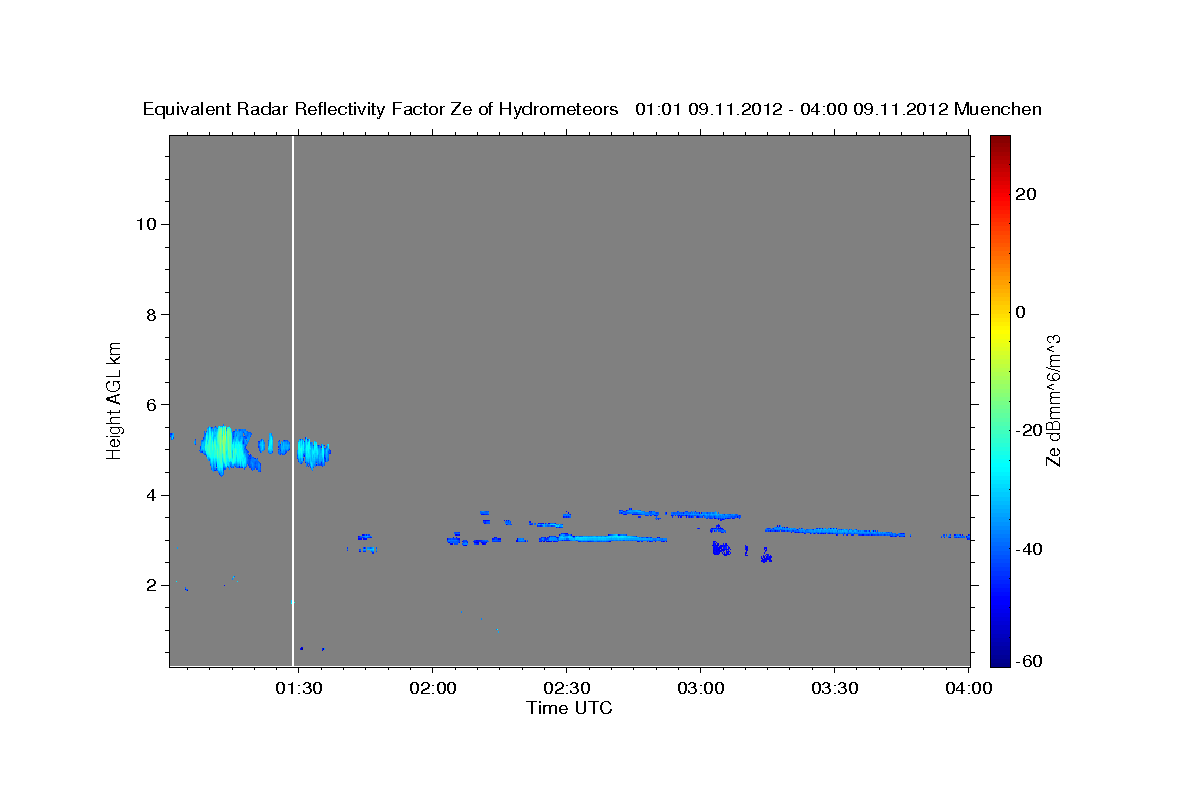Click the large cloud echo at 5 km
1200x800 pixels.
[x=231, y=449]
